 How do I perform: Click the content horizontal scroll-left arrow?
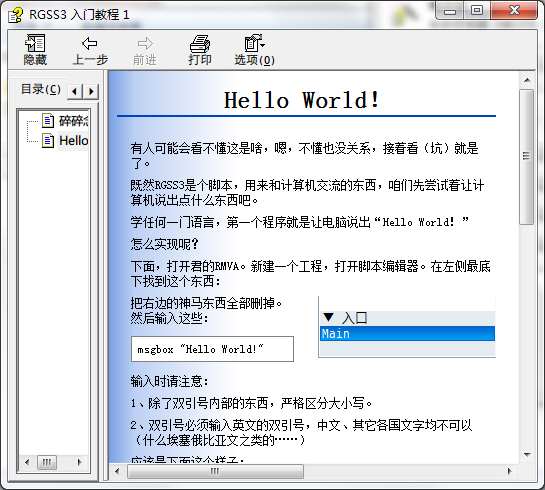(x=117, y=471)
